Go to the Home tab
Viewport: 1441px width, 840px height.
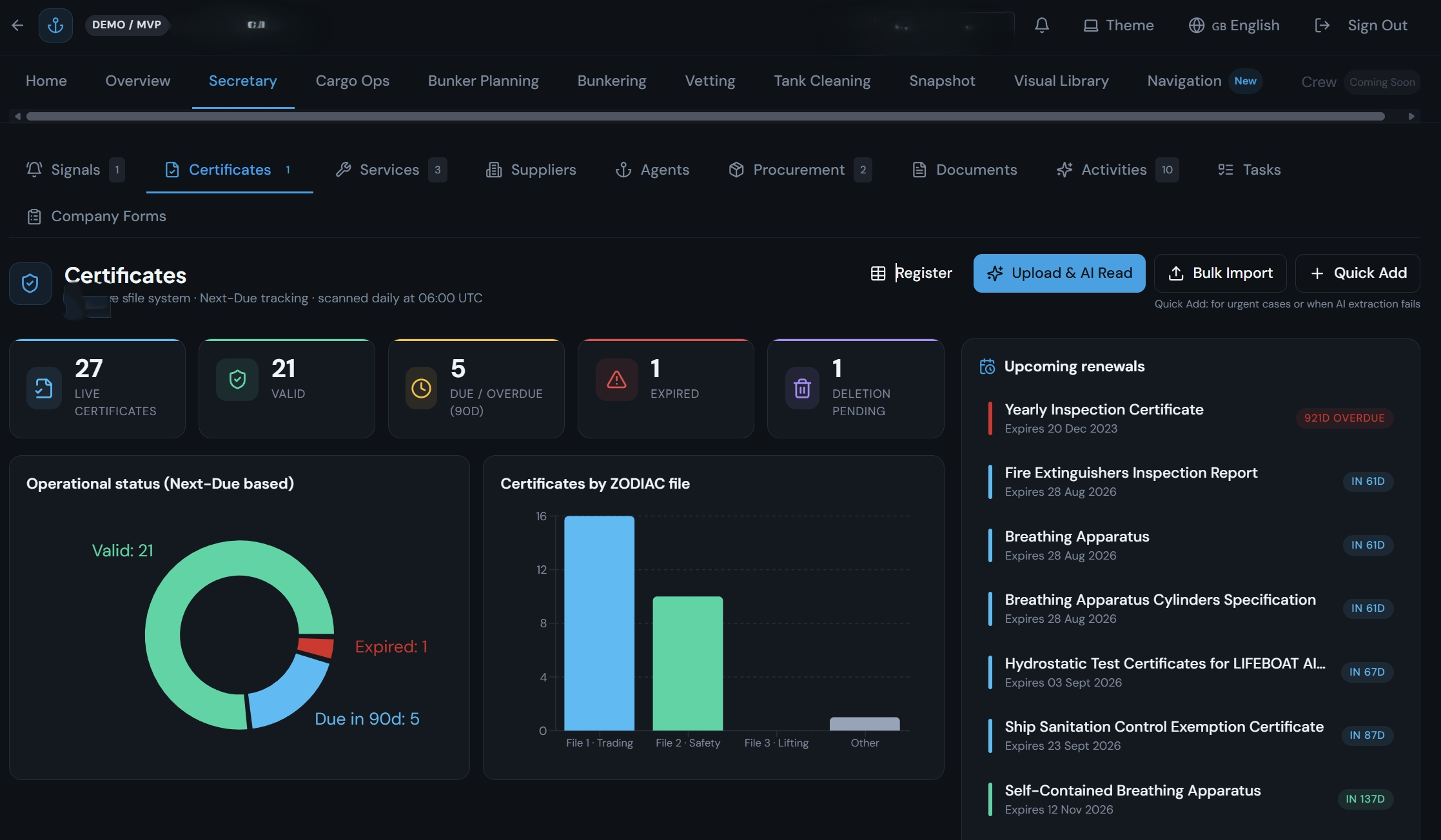(46, 81)
